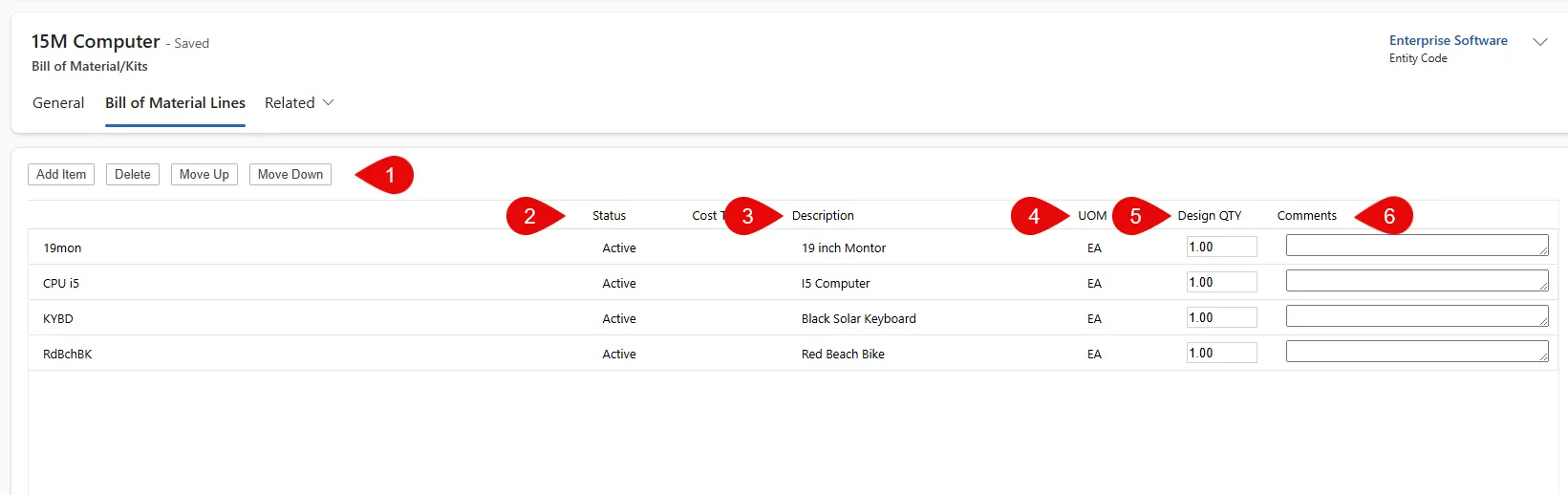1568x495 pixels.
Task: Click the Bill of Material/Kits subtitle
Action: click(90, 66)
